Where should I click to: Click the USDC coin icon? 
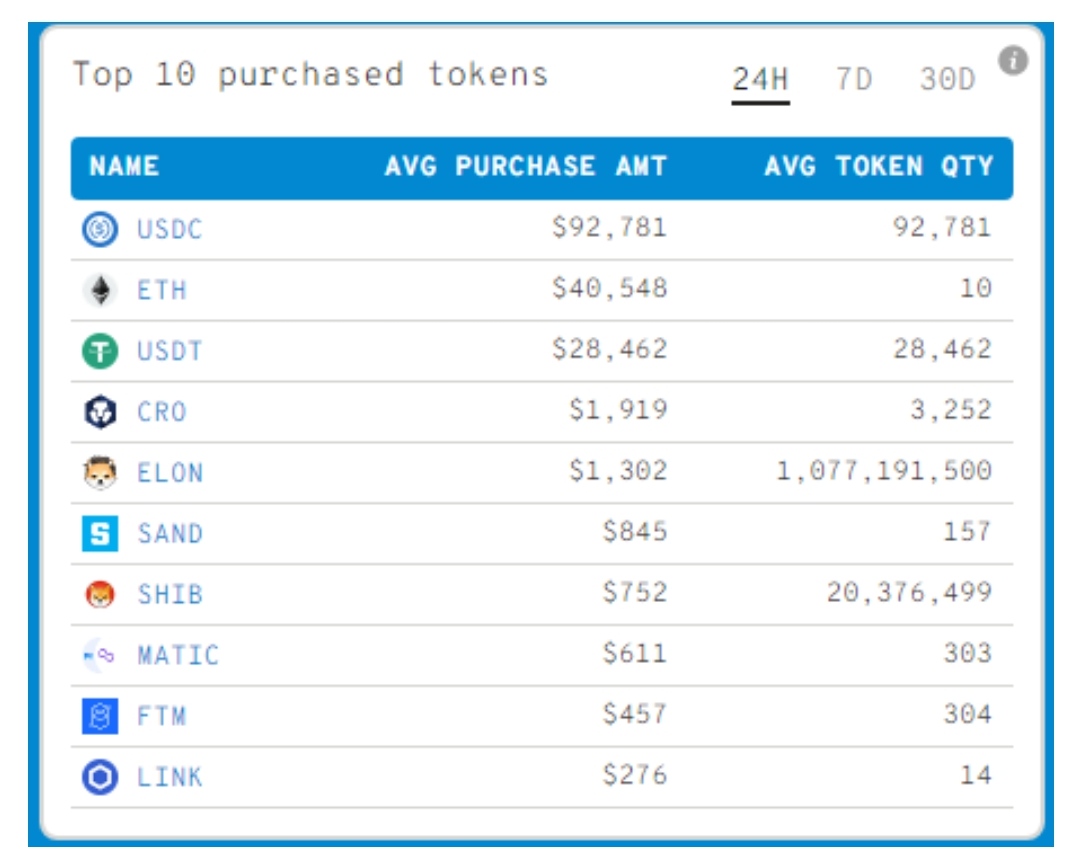pyautogui.click(x=100, y=230)
